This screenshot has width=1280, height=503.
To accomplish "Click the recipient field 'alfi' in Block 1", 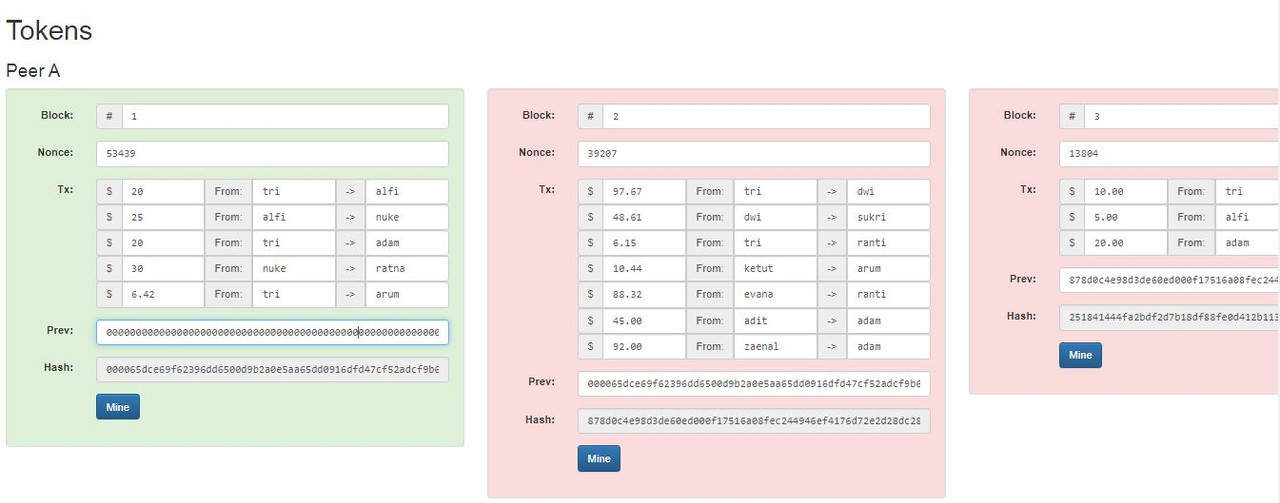I will 407,191.
